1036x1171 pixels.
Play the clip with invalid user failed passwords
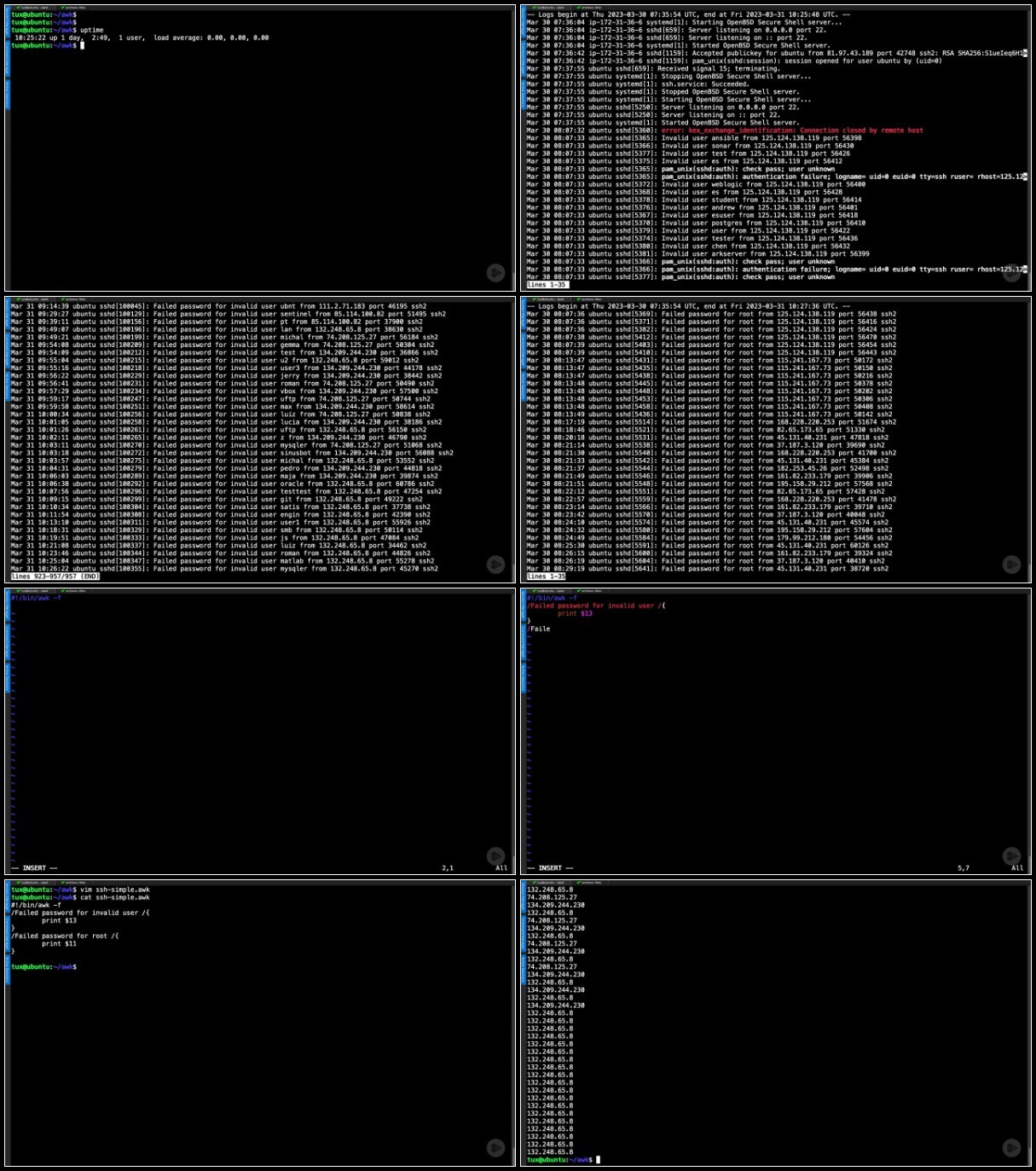(x=495, y=565)
